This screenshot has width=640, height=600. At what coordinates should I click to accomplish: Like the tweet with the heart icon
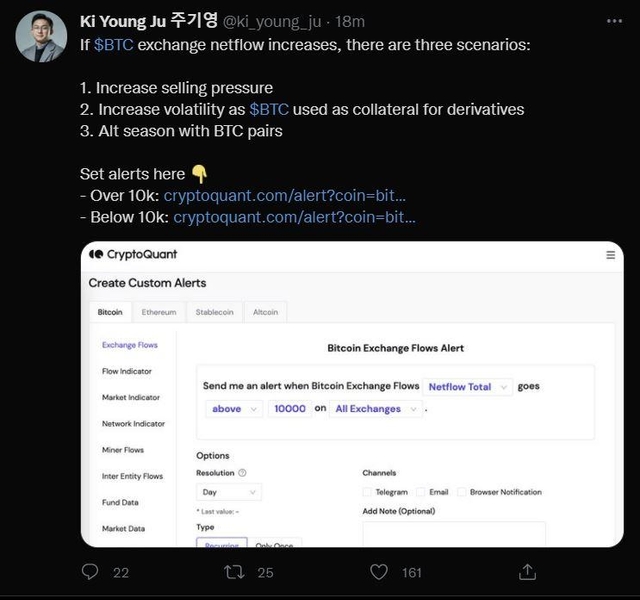pos(379,572)
